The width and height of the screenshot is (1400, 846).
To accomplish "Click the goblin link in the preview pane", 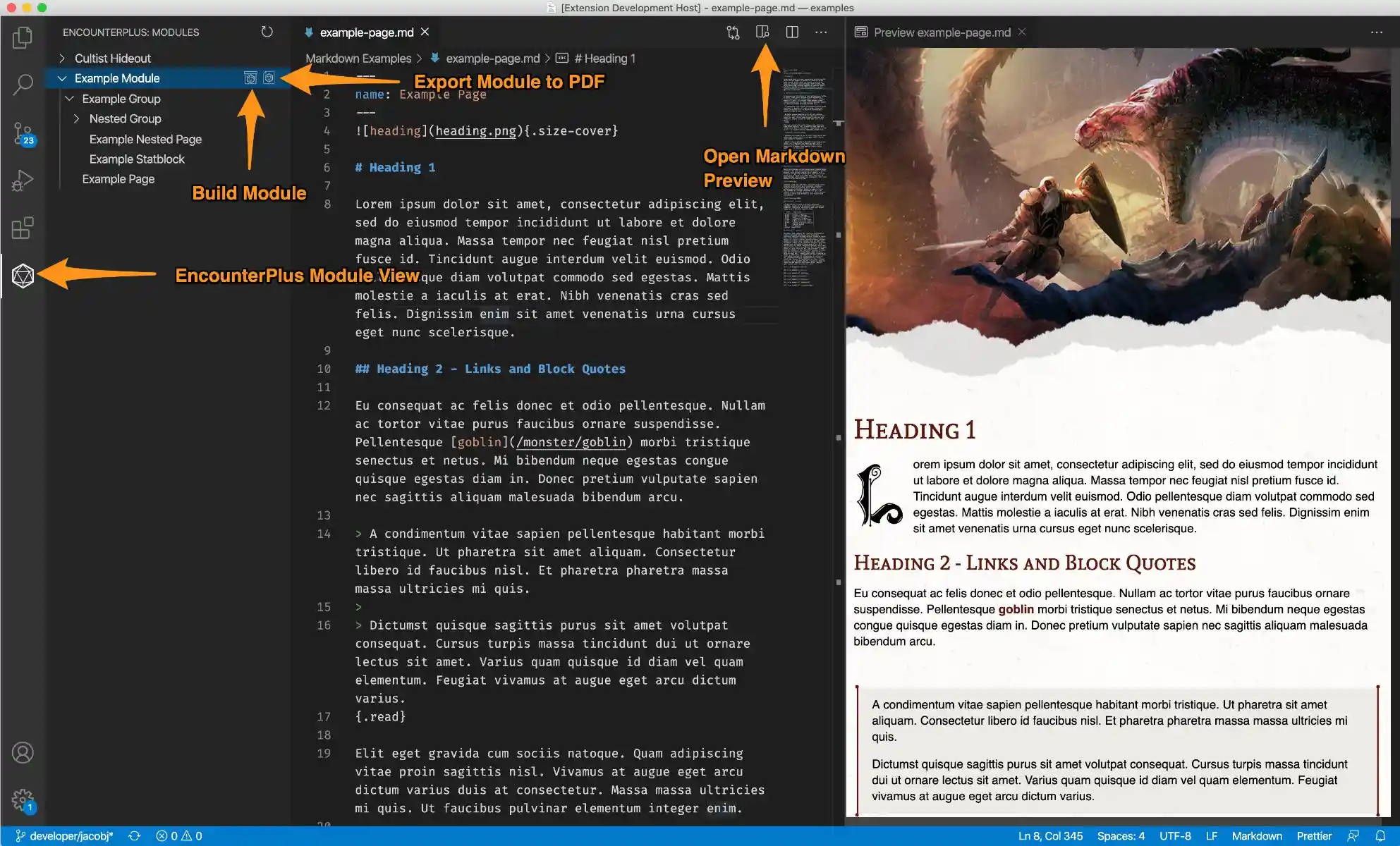I will tap(1016, 609).
